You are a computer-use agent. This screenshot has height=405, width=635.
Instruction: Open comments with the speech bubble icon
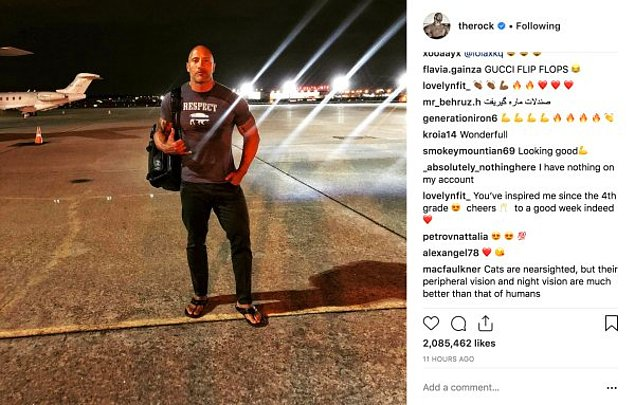tap(458, 324)
